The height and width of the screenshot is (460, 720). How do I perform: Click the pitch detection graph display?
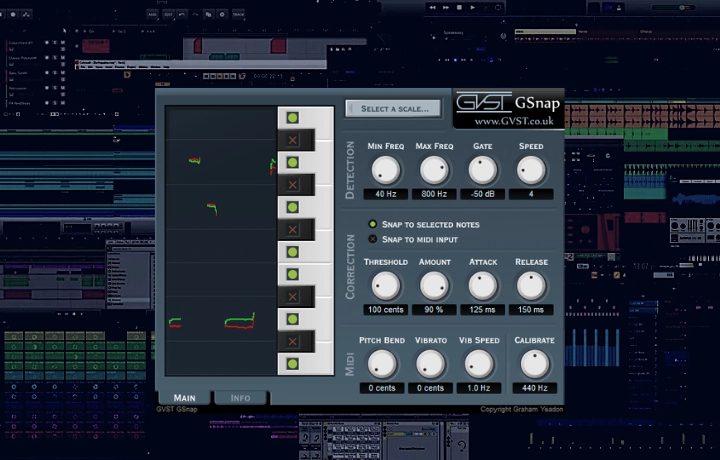click(221, 241)
